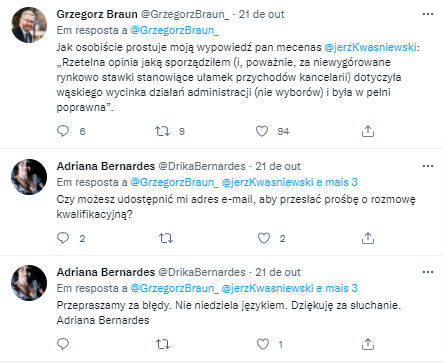
Task: Retweet Grzegorz Braun's tweet with 9 retweets
Action: click(163, 131)
